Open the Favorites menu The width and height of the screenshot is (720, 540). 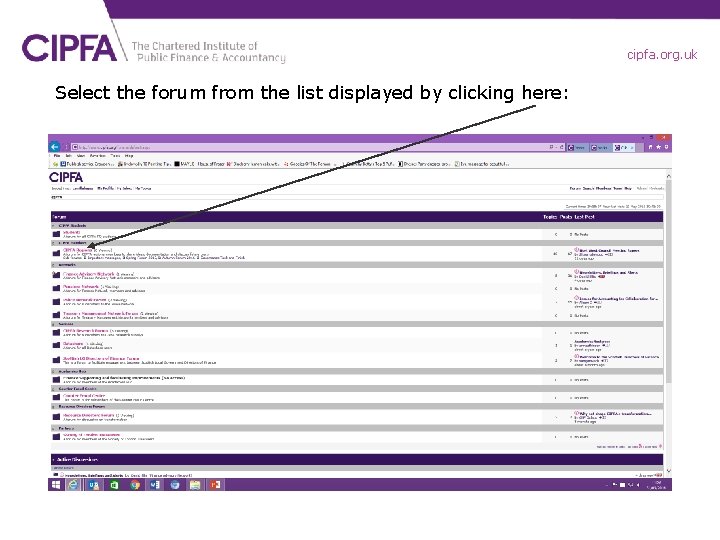98,156
